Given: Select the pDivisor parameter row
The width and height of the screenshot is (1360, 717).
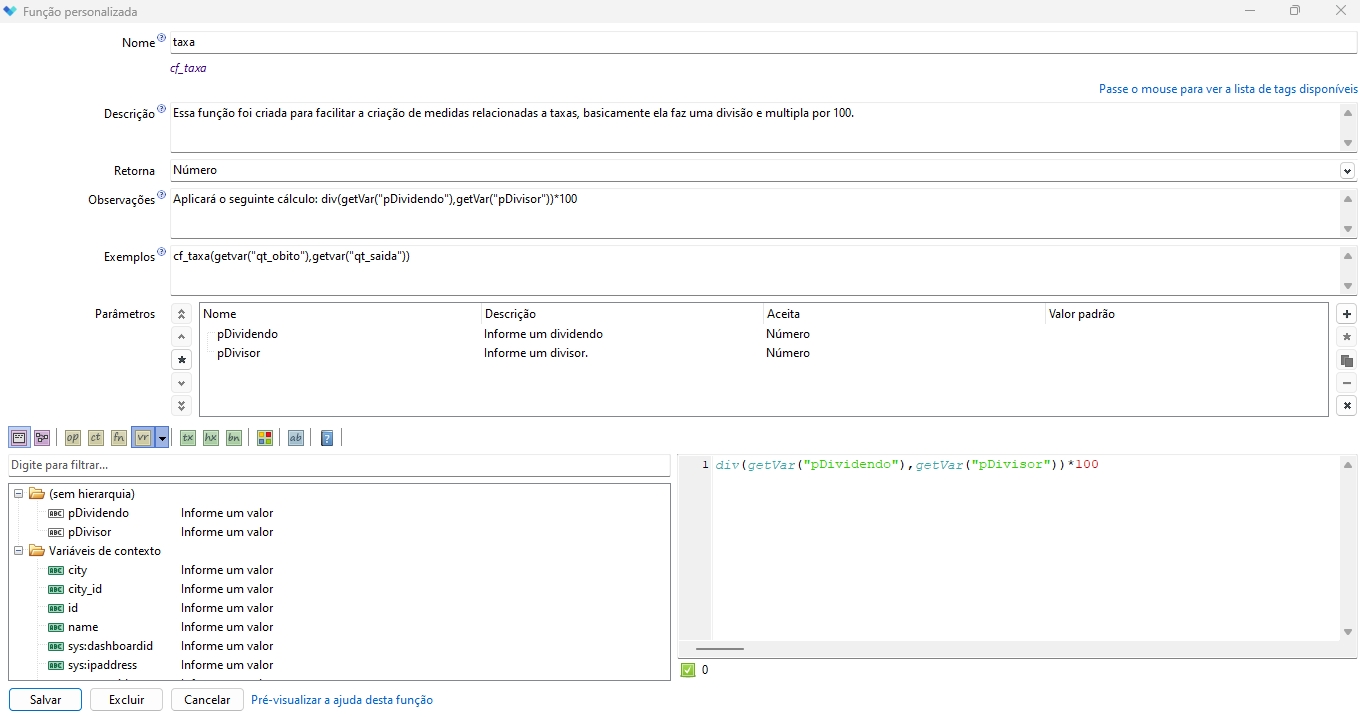Looking at the screenshot, I should pos(238,353).
